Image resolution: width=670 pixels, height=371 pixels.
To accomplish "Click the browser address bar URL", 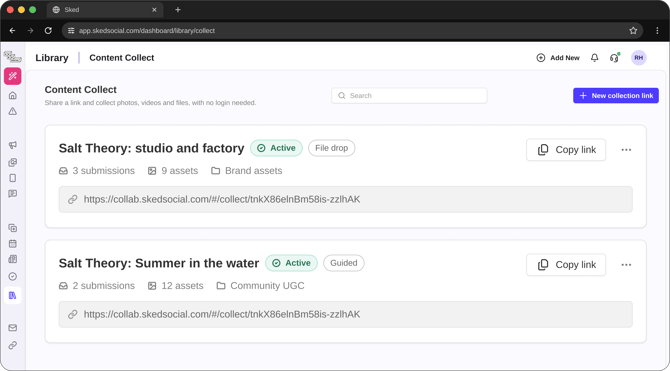I will pos(147,30).
